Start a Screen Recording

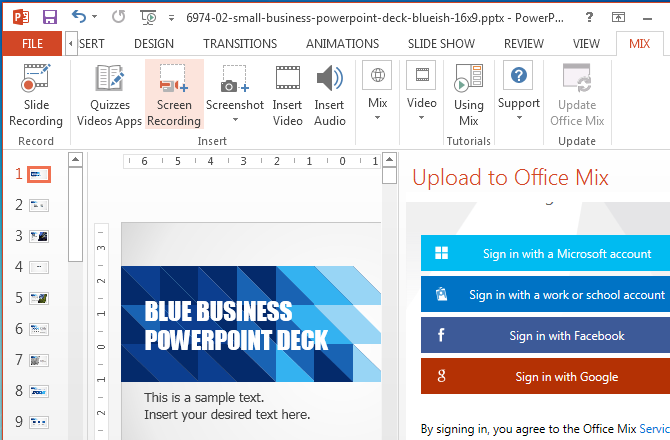(174, 95)
